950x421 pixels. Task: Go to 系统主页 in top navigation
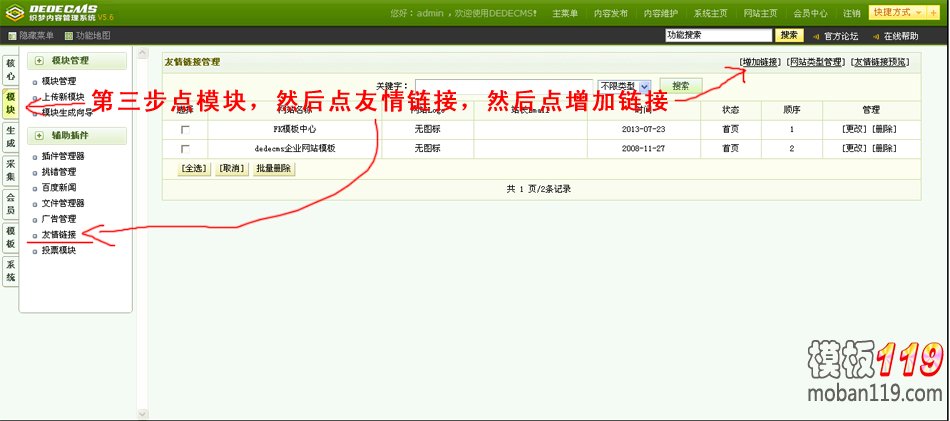(711, 13)
